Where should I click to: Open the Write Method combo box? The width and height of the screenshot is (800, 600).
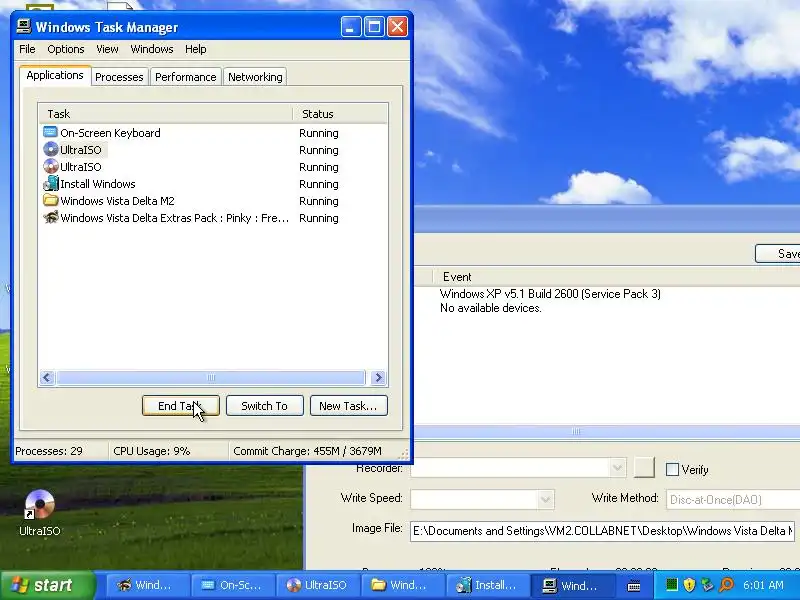coord(733,499)
